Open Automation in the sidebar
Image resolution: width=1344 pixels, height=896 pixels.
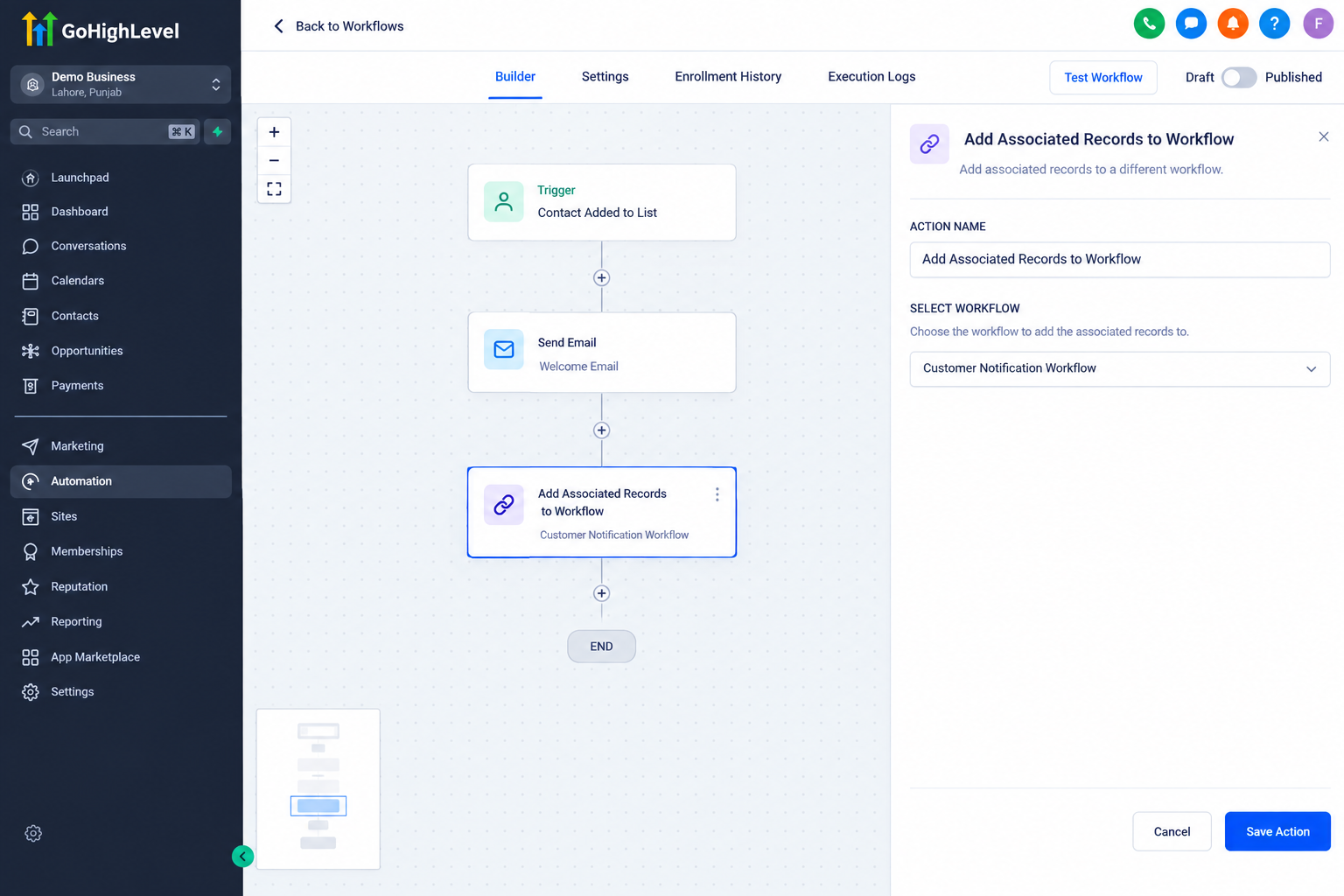tap(121, 481)
